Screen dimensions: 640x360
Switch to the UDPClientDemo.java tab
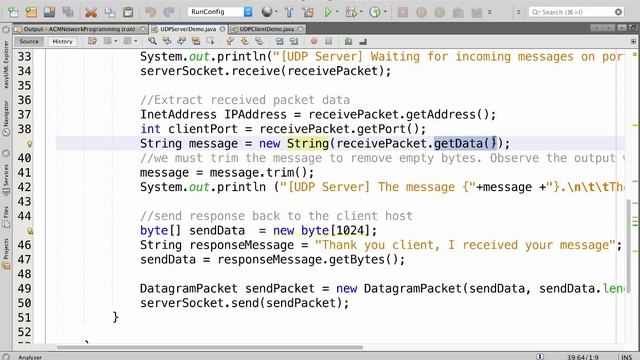pyautogui.click(x=266, y=29)
